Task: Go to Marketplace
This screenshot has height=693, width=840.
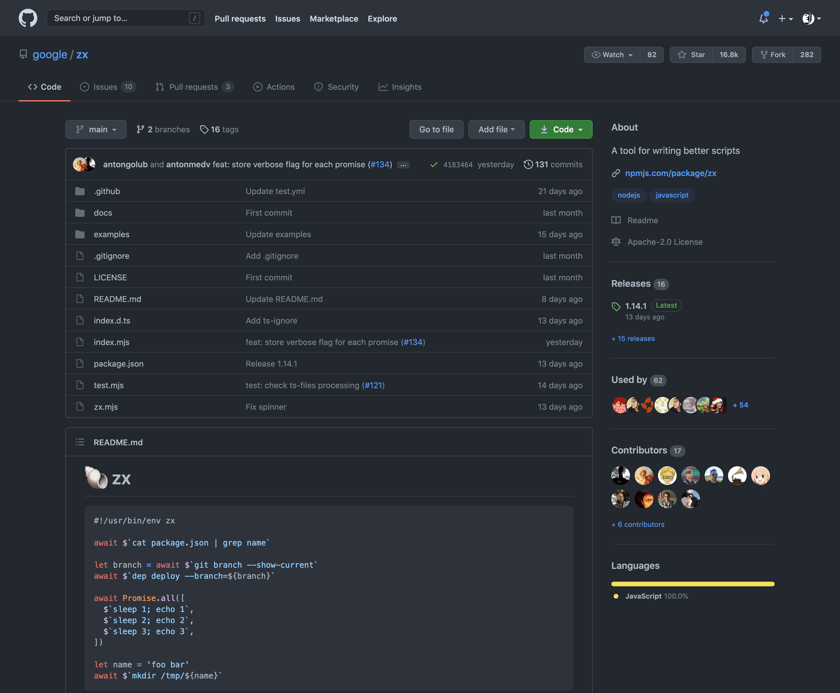Action: (334, 19)
